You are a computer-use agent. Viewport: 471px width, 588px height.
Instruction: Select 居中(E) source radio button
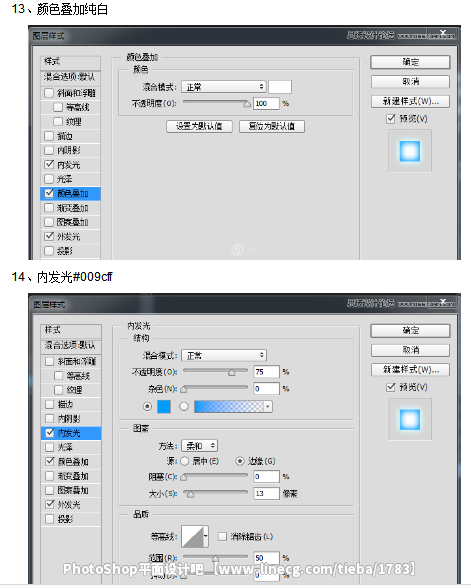(x=184, y=461)
